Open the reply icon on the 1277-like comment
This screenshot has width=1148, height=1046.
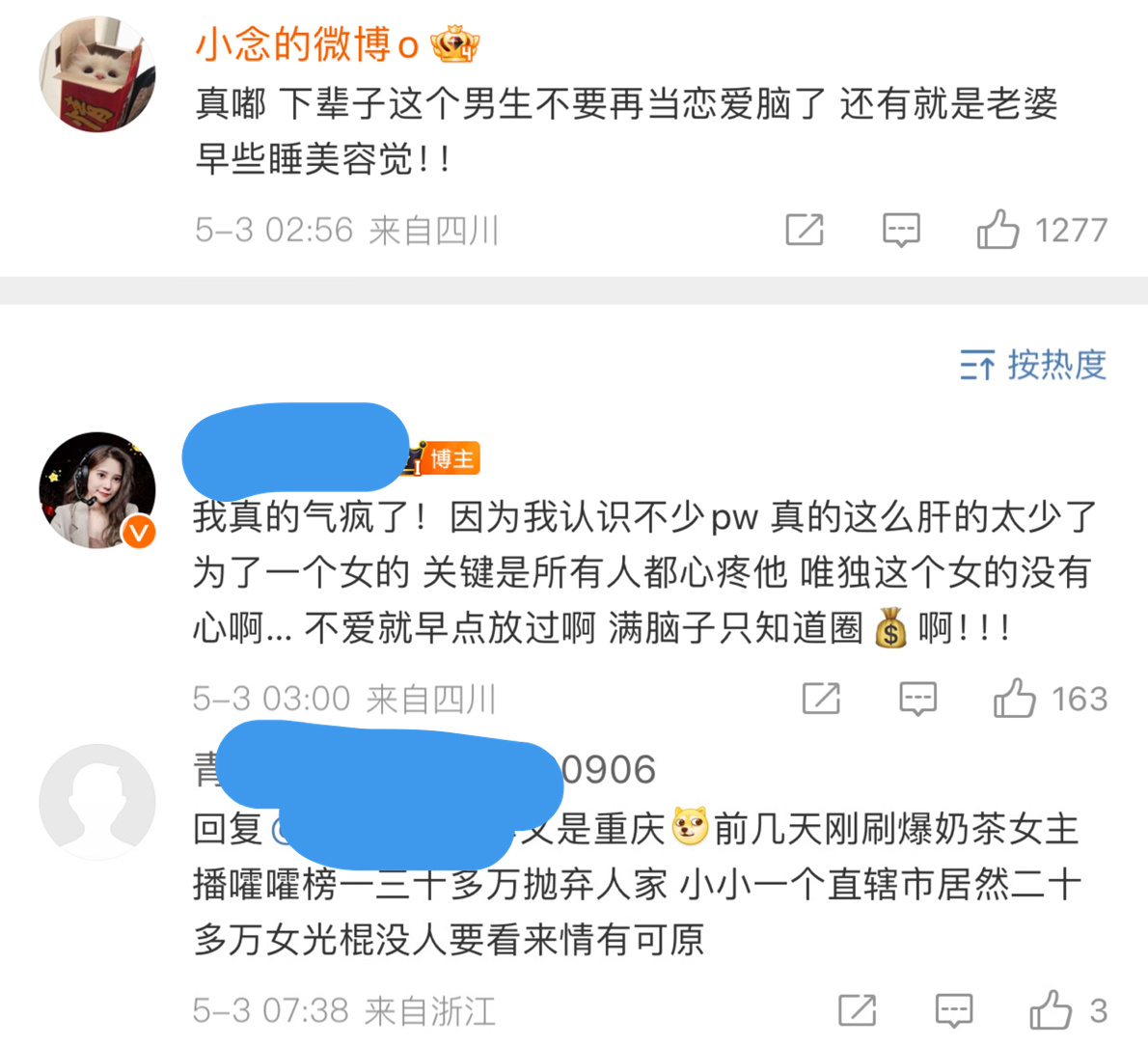(901, 230)
